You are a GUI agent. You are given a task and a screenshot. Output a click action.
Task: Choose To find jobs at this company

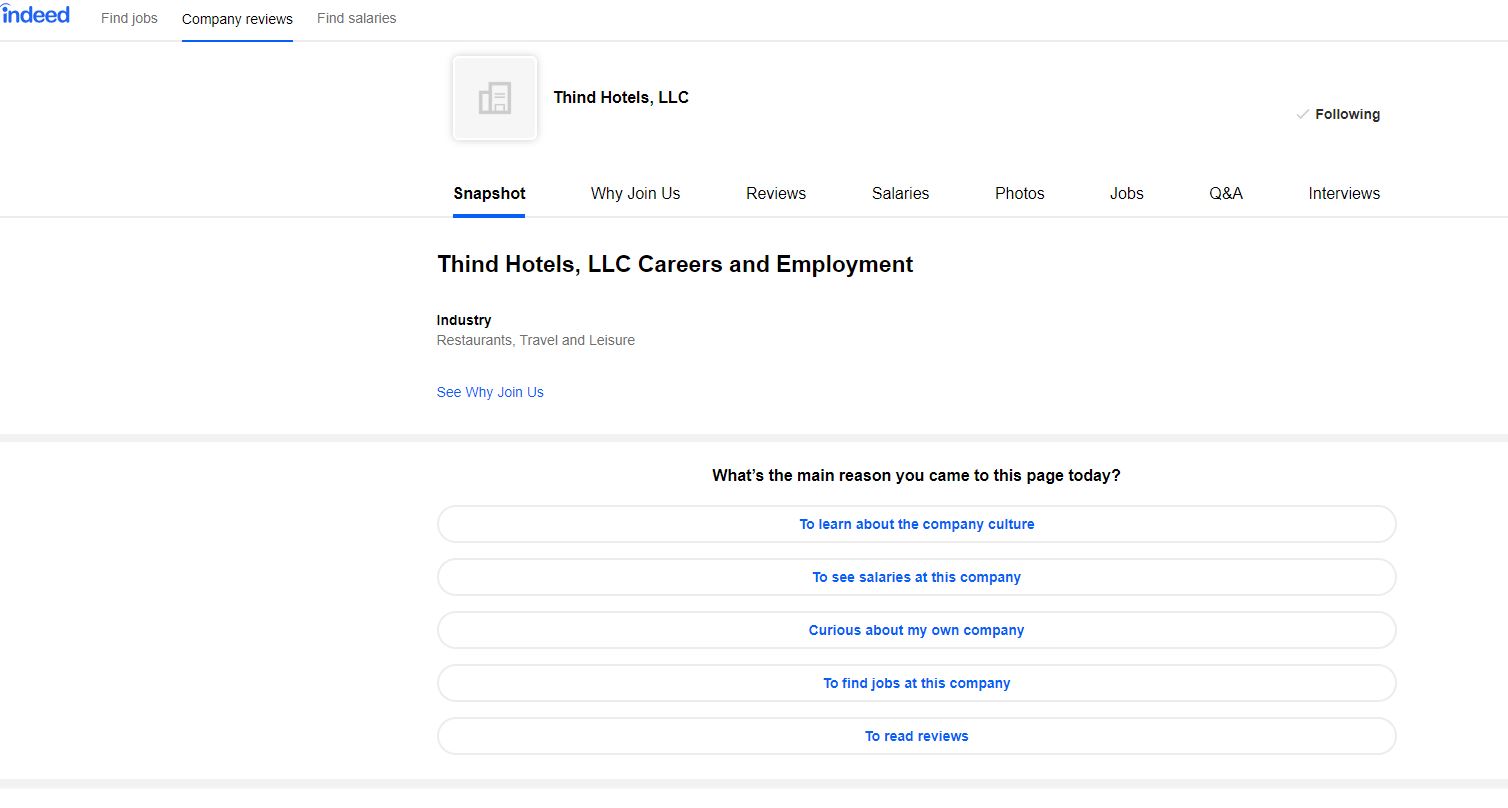click(916, 683)
